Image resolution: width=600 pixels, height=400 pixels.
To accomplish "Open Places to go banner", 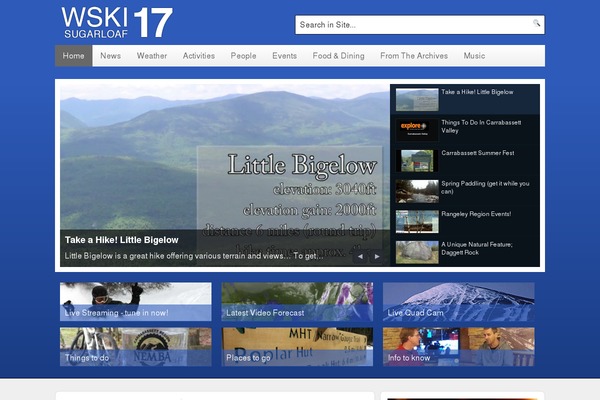I will [x=297, y=347].
